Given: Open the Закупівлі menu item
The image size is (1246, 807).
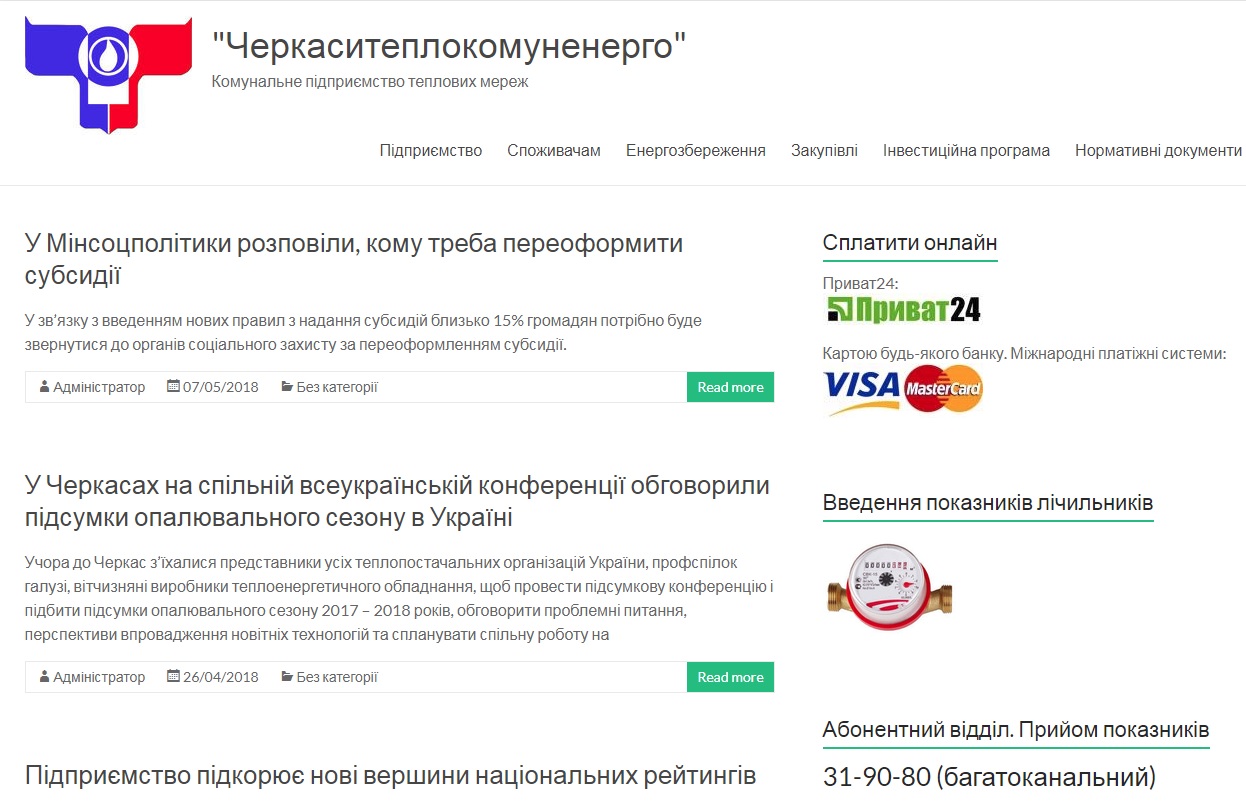Looking at the screenshot, I should [x=824, y=151].
